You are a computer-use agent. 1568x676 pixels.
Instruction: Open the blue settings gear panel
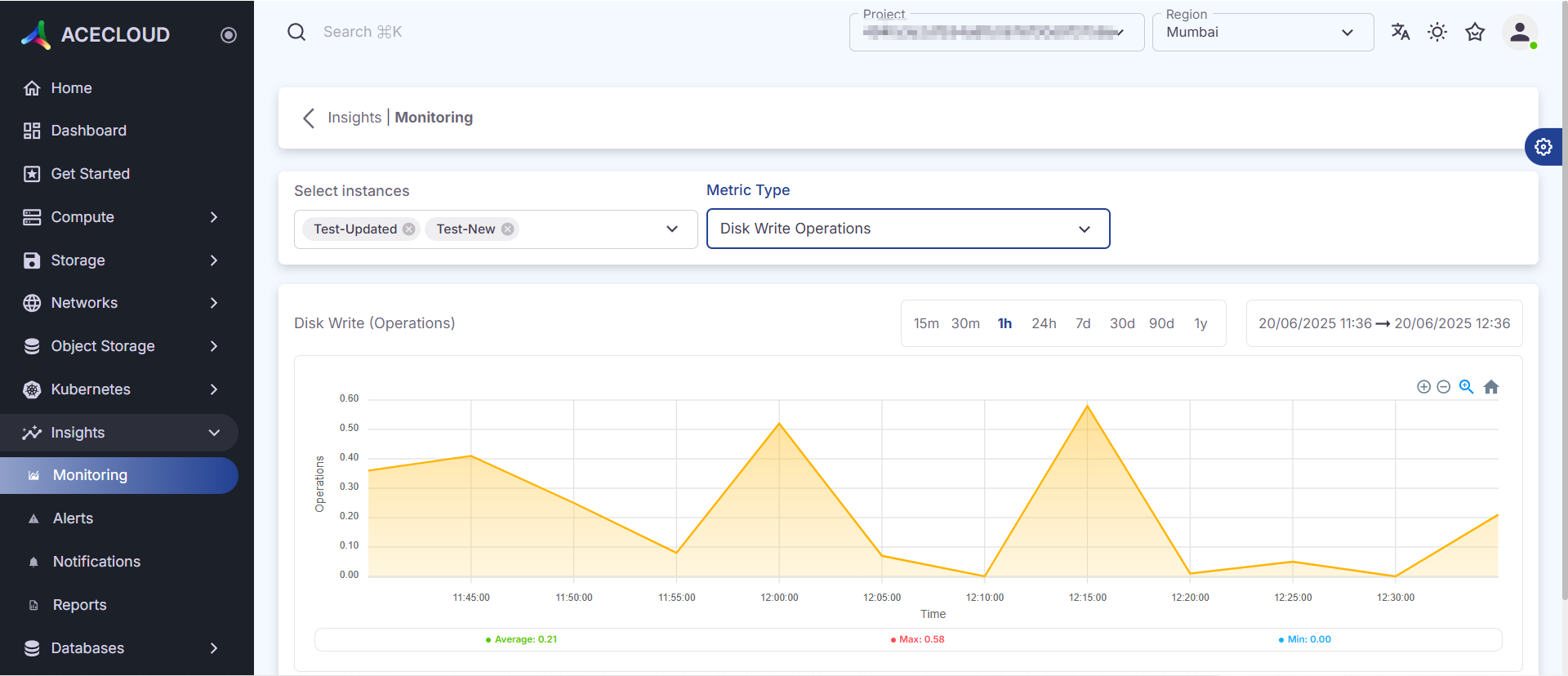click(1543, 147)
